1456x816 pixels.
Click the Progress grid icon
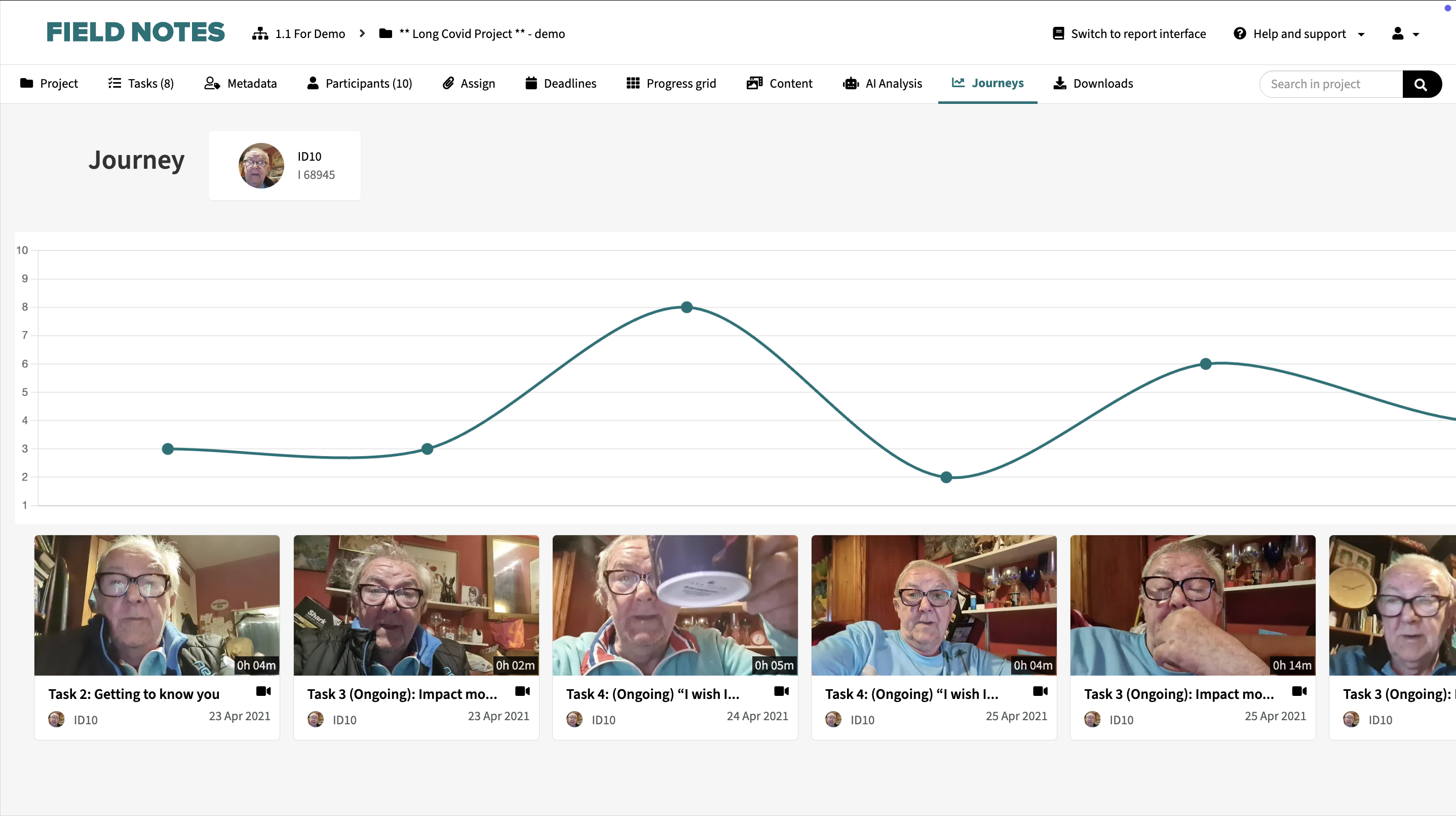633,83
